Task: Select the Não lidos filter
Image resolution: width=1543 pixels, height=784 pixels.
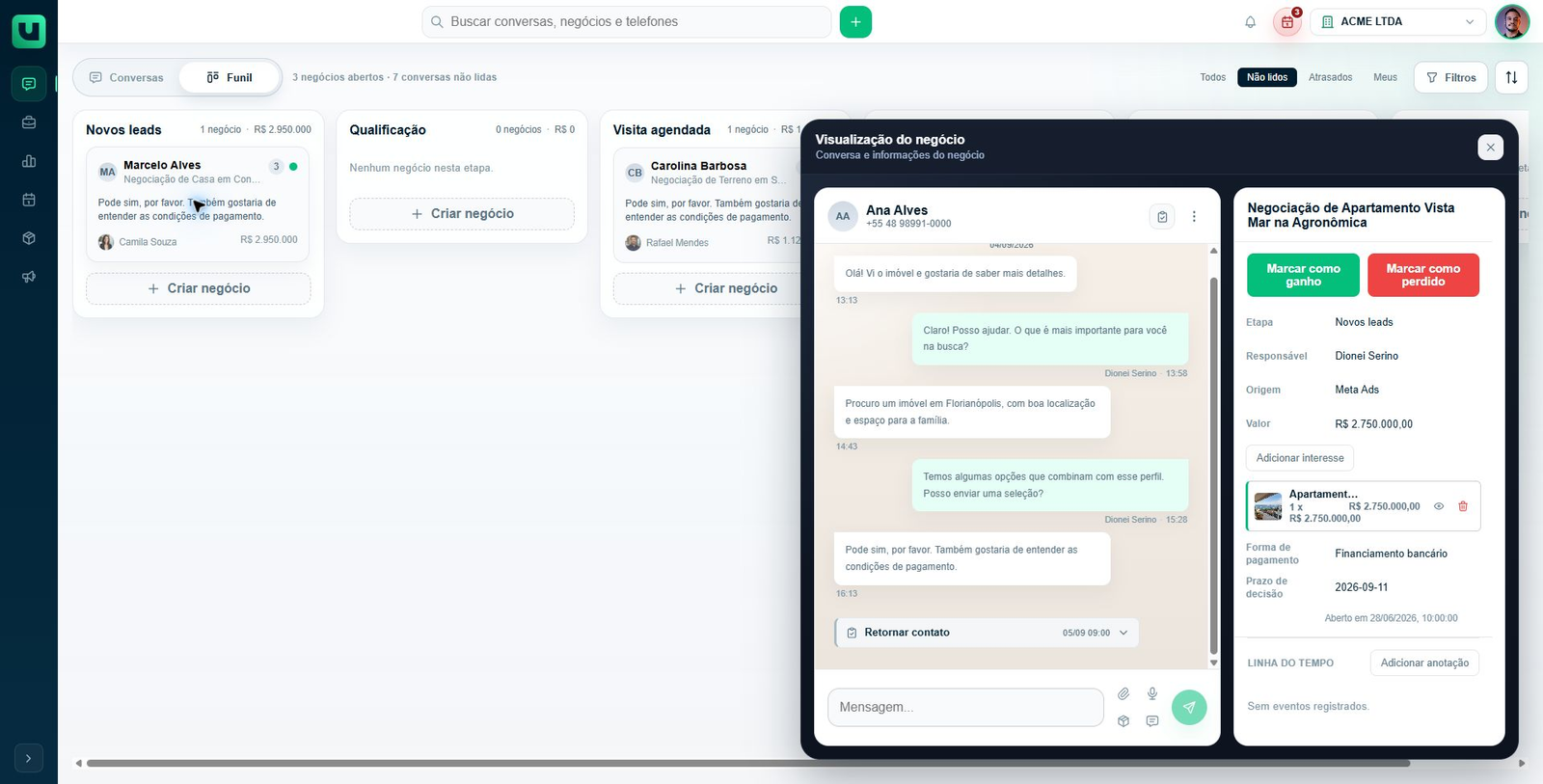Action: coord(1267,77)
